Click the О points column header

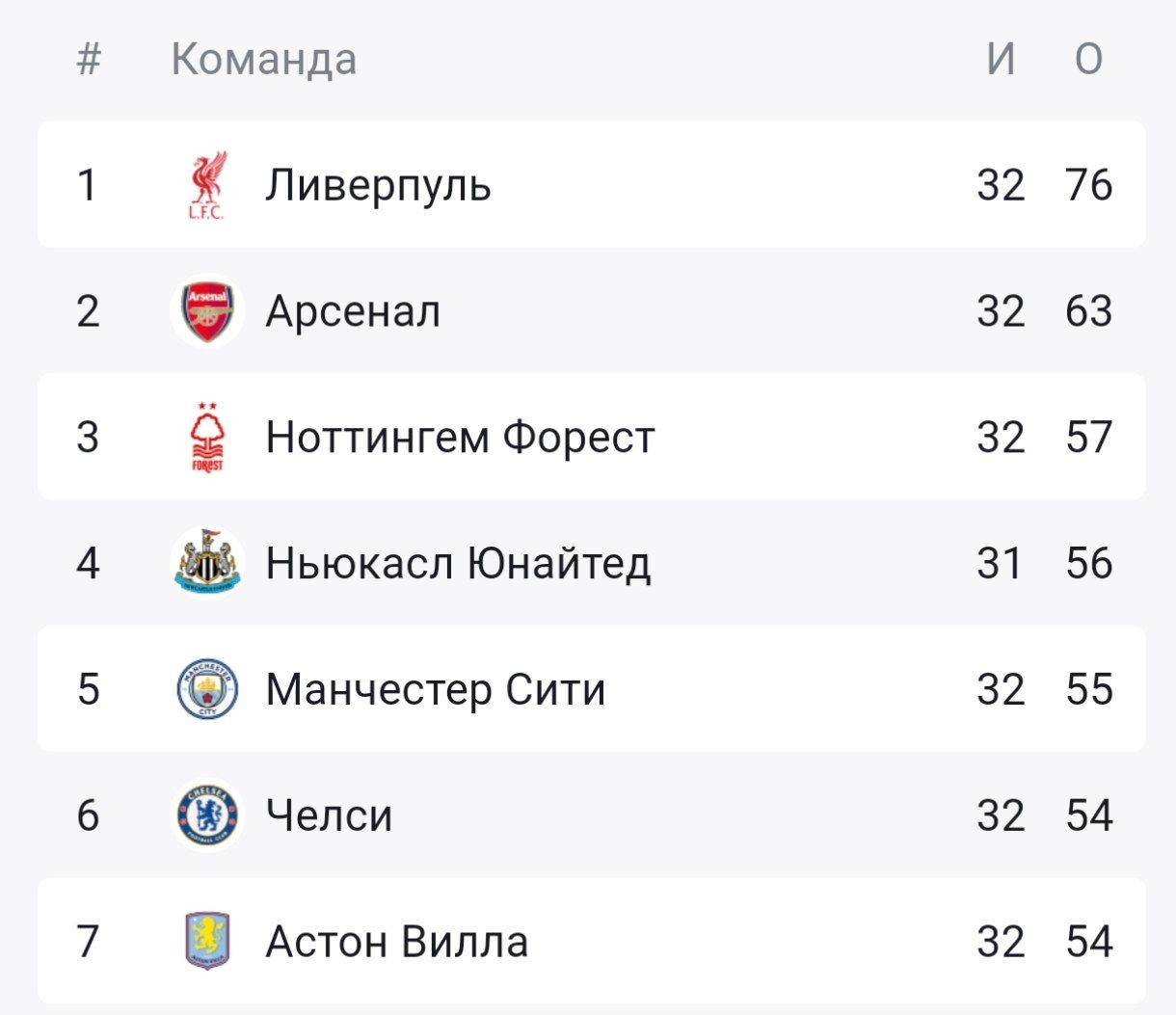click(x=1088, y=59)
